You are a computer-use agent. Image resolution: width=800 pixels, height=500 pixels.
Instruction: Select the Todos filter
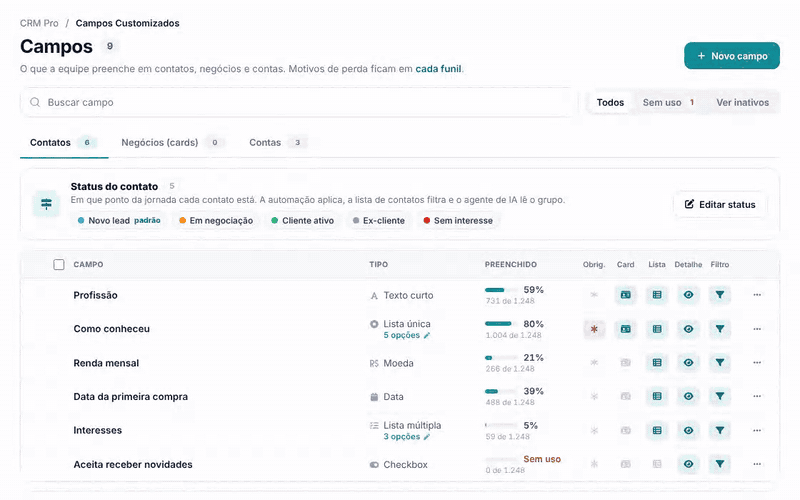click(610, 102)
